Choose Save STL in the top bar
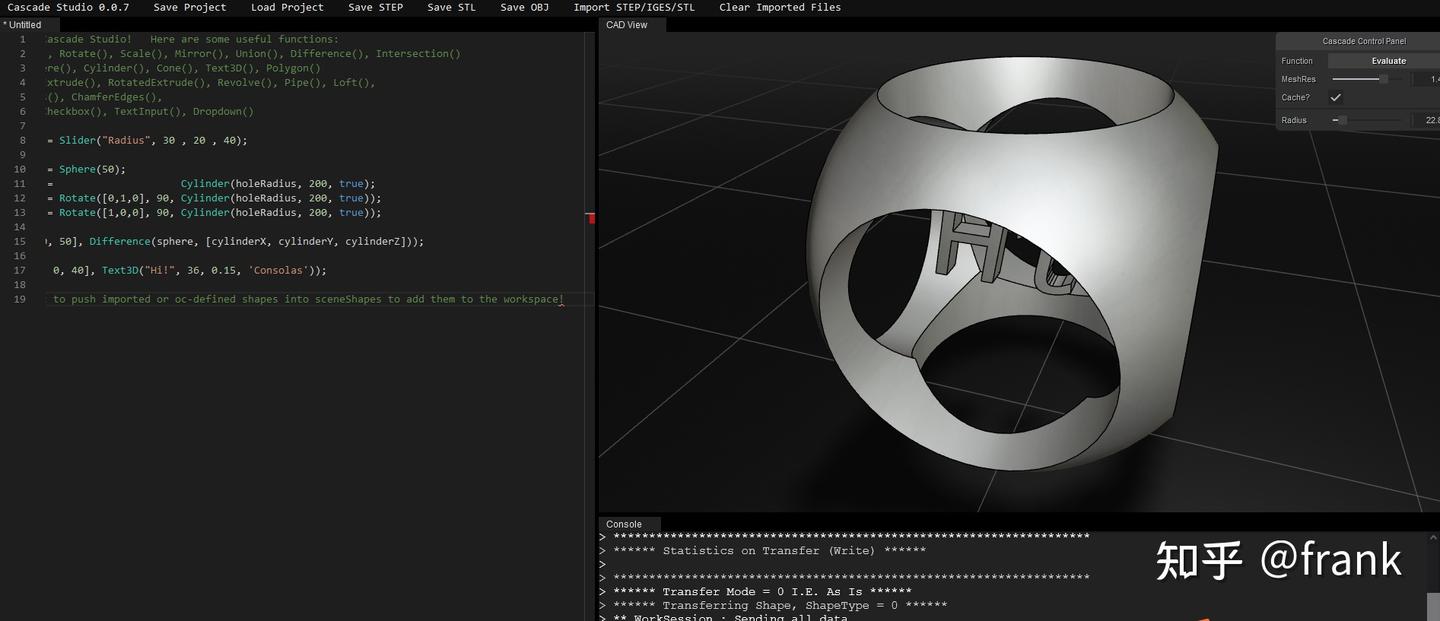The image size is (1440, 621). (451, 7)
